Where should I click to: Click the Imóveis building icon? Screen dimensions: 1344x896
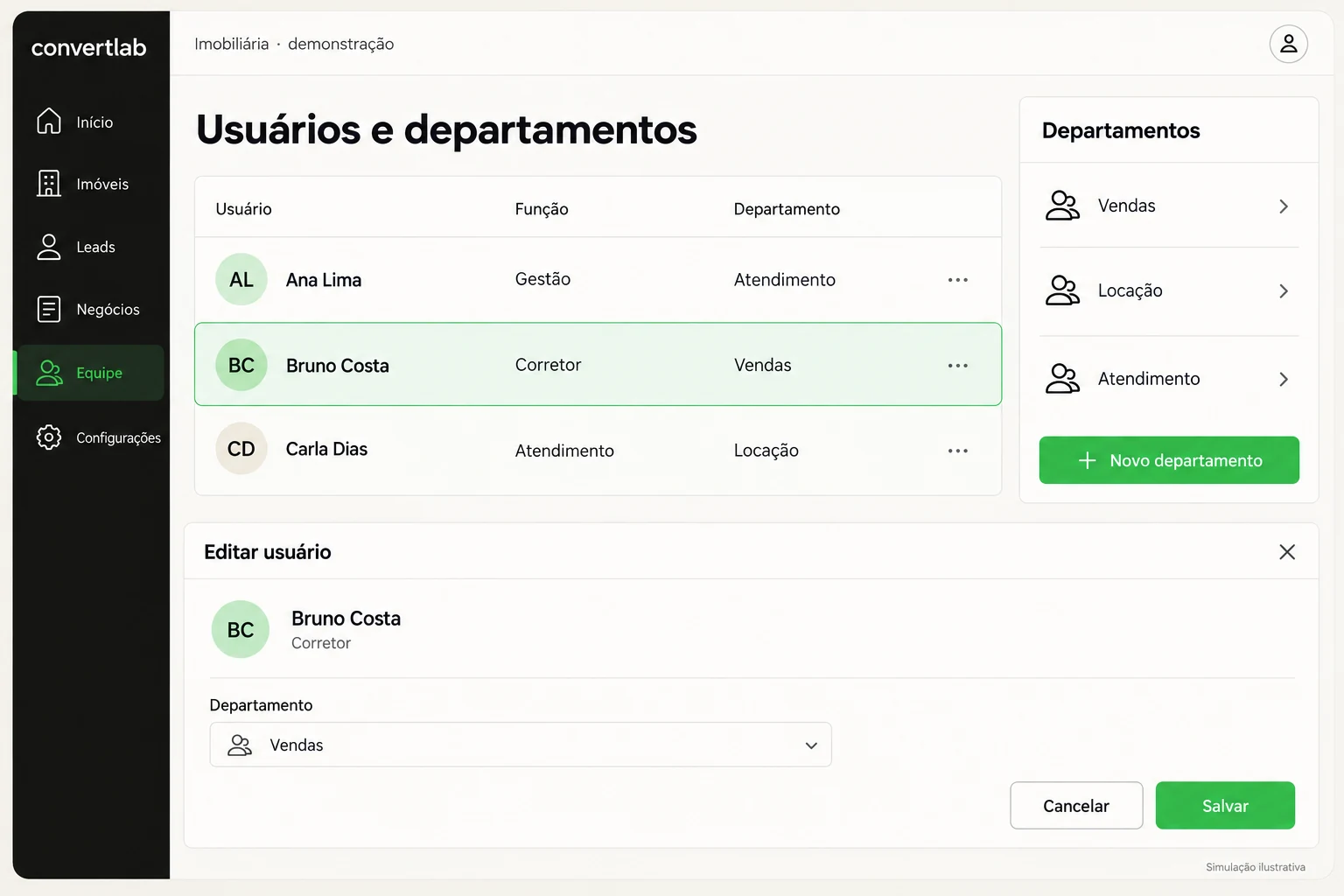49,183
